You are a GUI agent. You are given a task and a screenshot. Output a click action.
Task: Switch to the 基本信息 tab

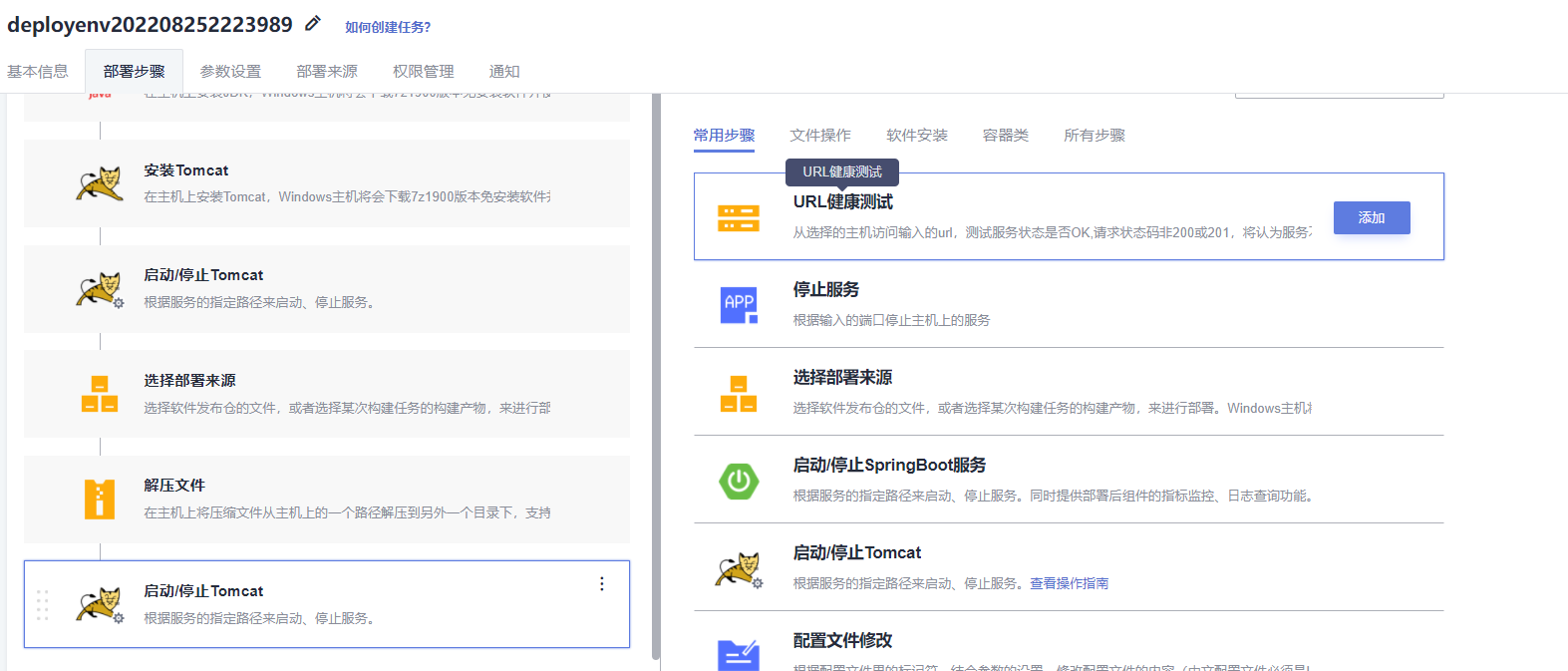click(38, 71)
